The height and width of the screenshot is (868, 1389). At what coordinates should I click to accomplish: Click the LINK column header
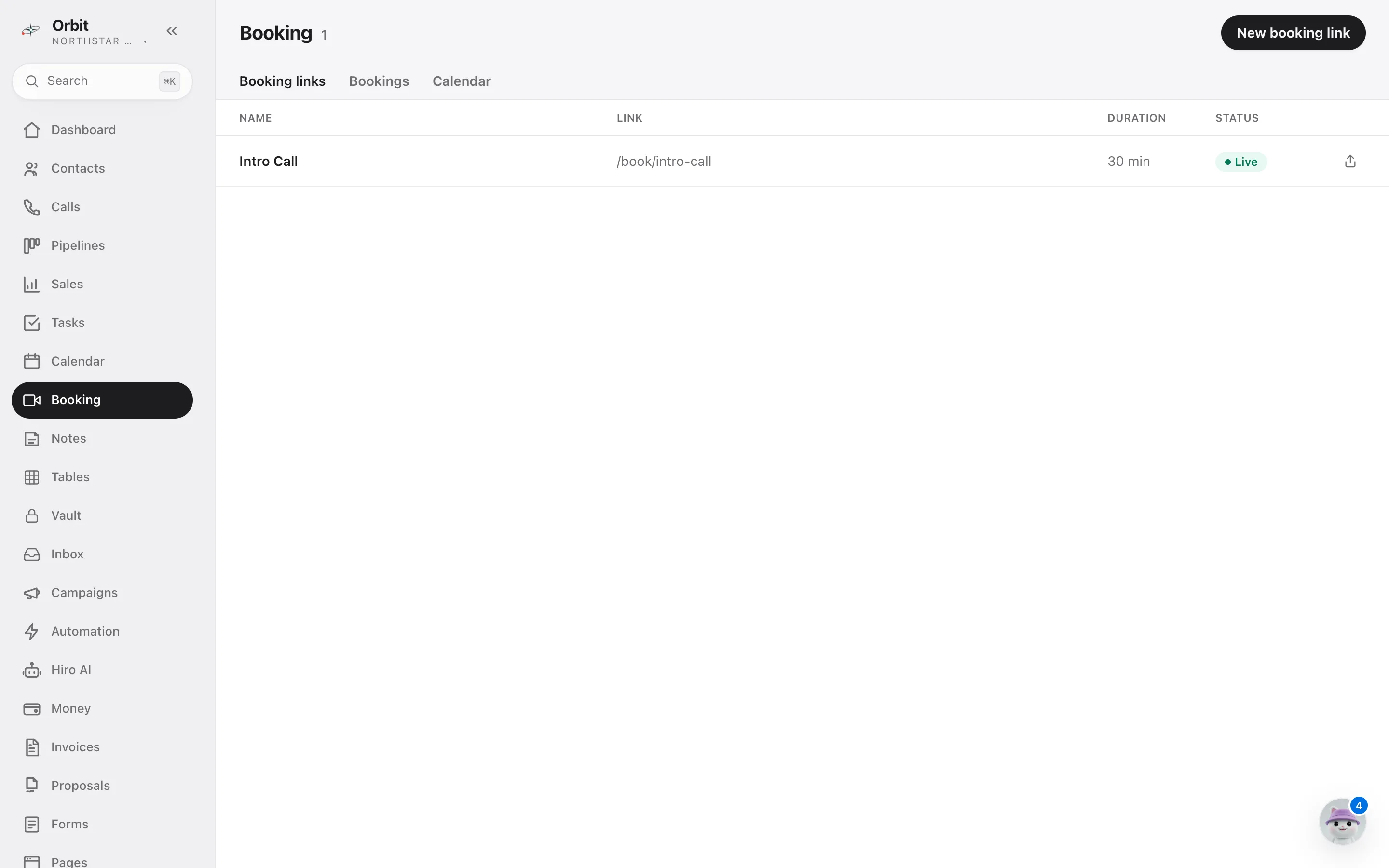click(x=630, y=118)
